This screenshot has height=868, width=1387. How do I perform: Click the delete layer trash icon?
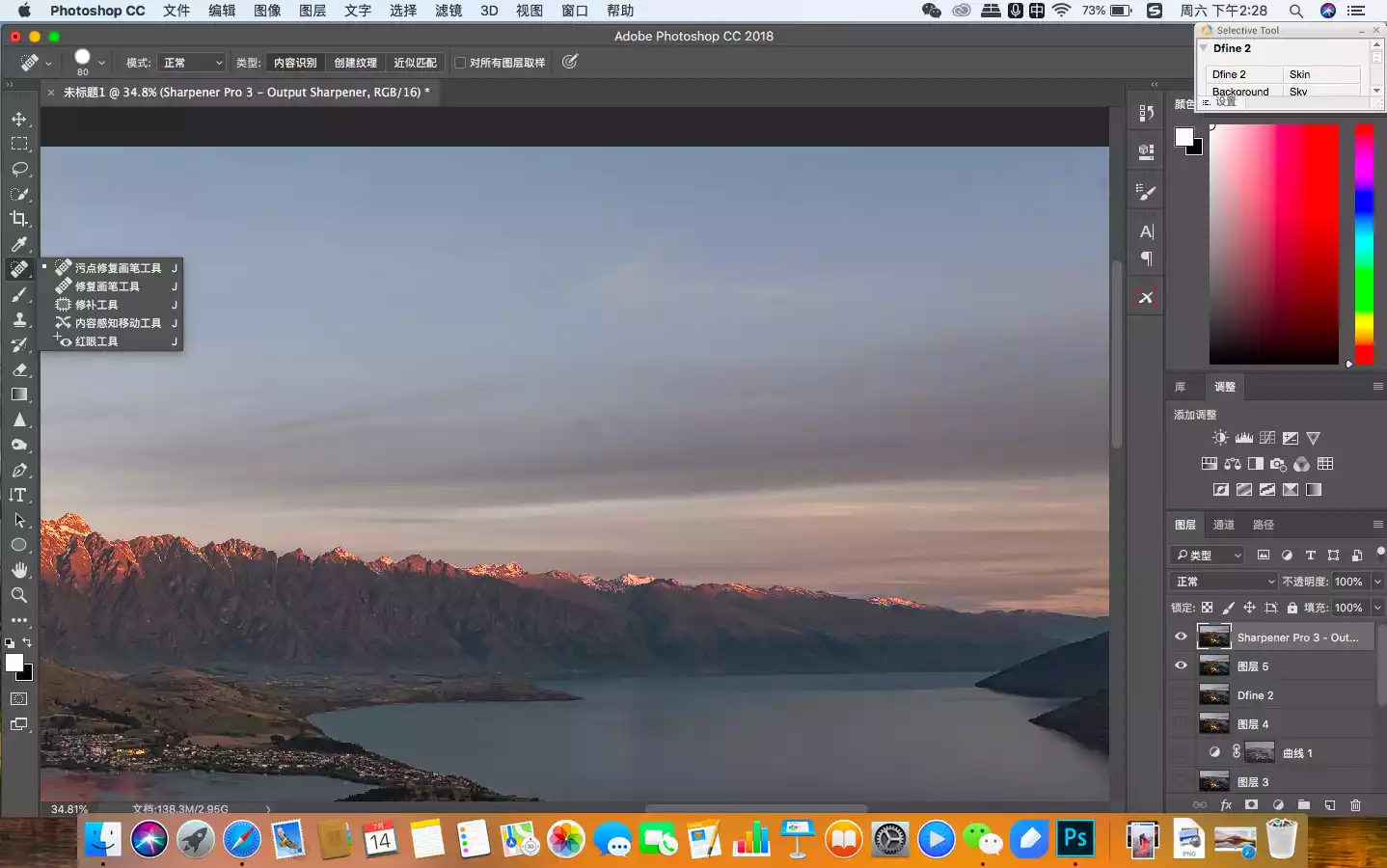click(x=1355, y=804)
